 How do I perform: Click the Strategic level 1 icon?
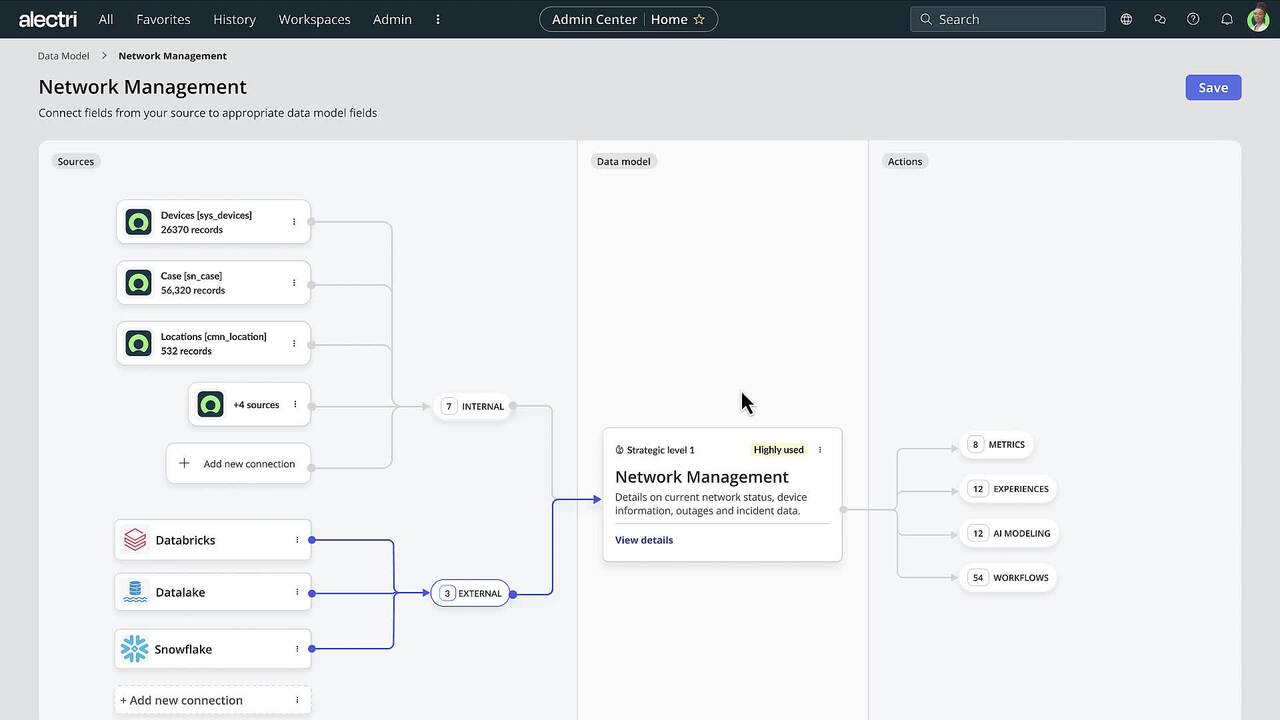point(619,450)
